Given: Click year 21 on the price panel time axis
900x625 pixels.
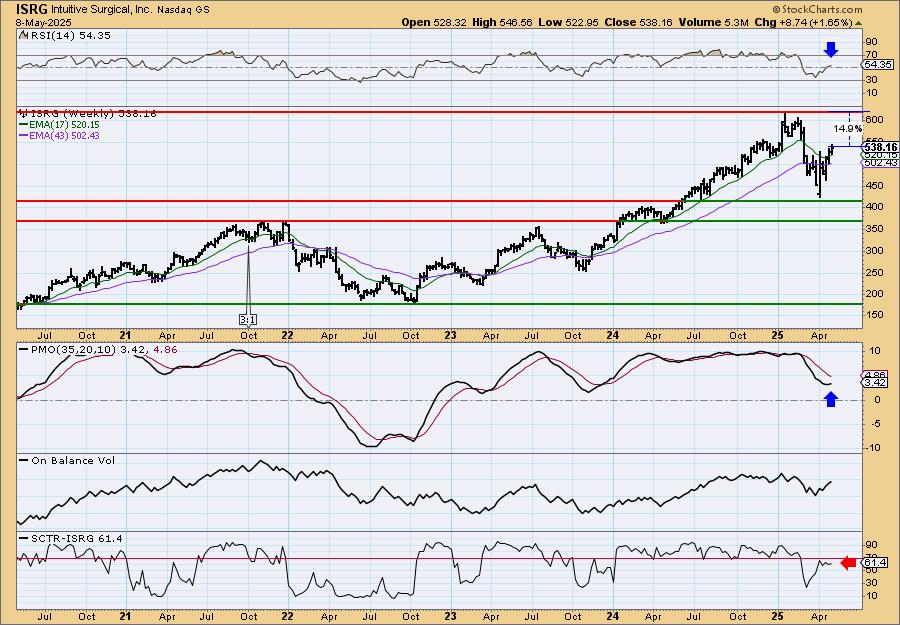Looking at the screenshot, I should pos(126,335).
